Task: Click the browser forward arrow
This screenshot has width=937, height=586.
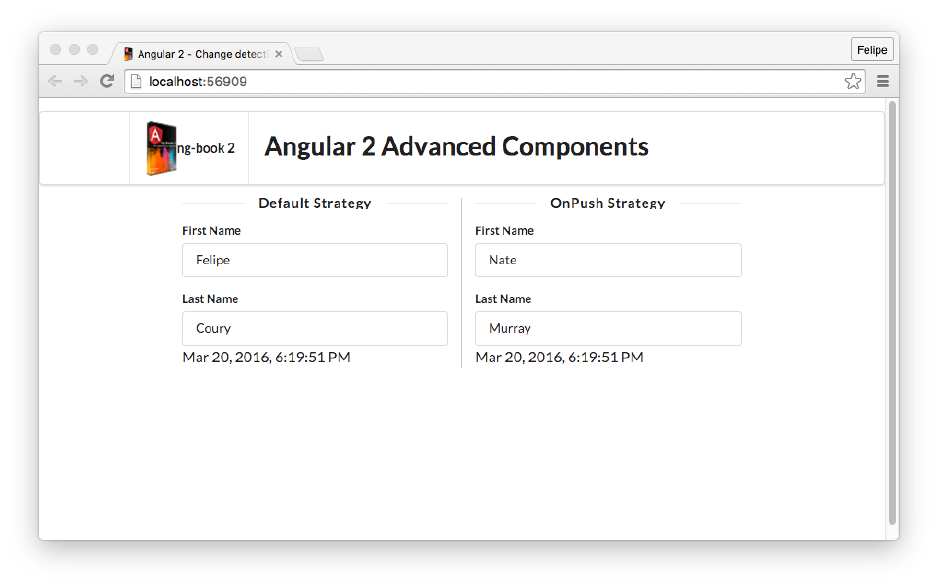Action: (x=81, y=81)
